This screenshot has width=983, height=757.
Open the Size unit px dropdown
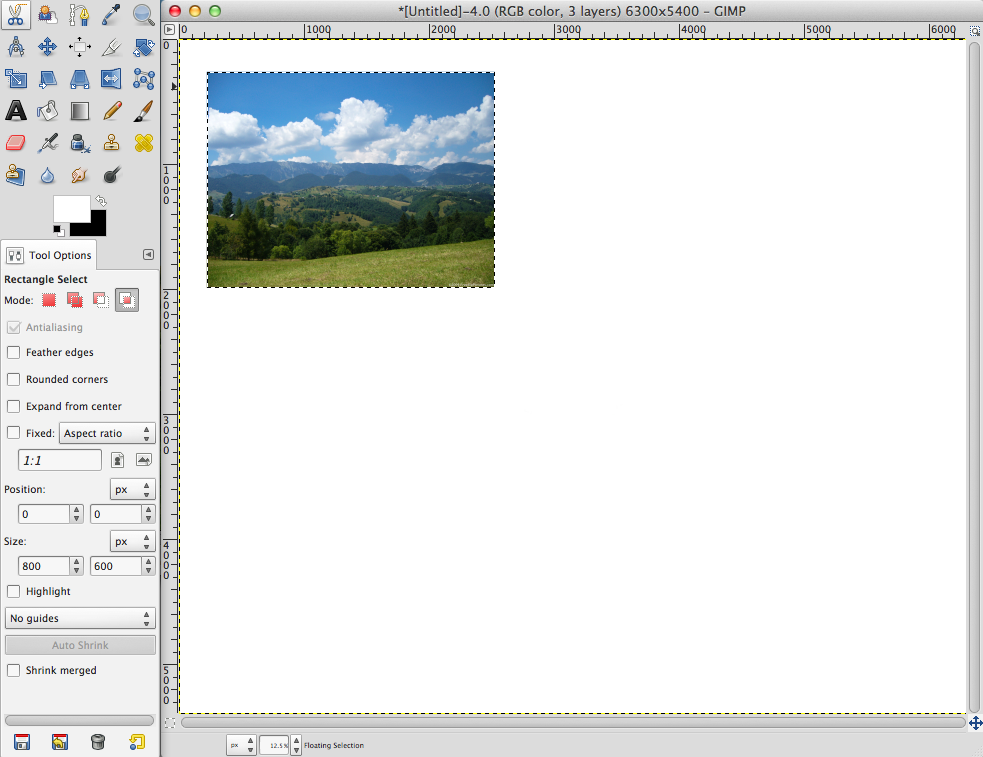133,541
